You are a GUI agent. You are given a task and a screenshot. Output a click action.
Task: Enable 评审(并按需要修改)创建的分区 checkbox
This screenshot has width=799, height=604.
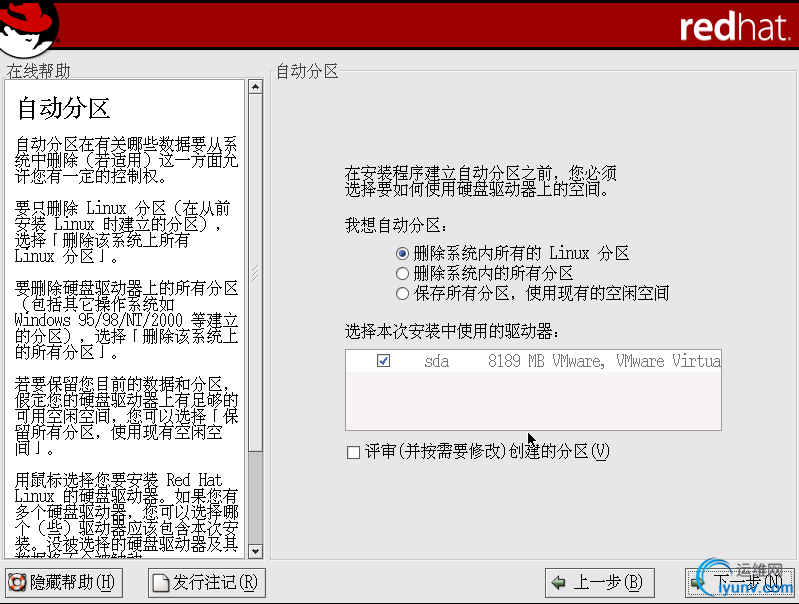coord(353,452)
